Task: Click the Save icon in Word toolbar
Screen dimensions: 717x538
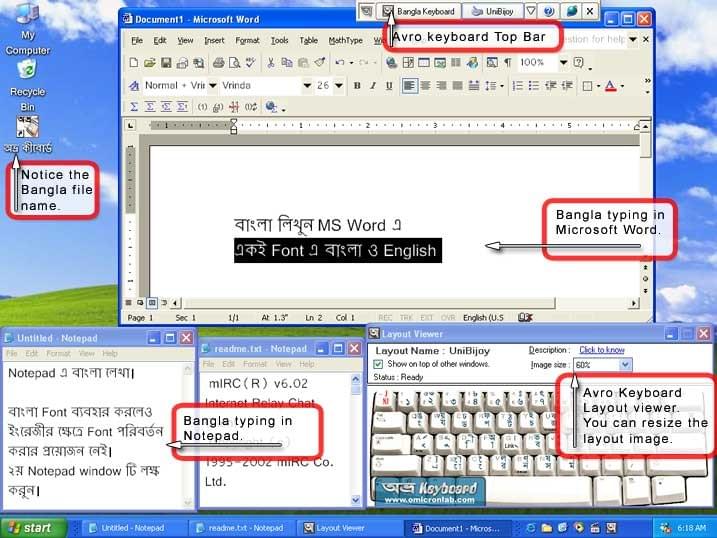Action: pos(166,63)
